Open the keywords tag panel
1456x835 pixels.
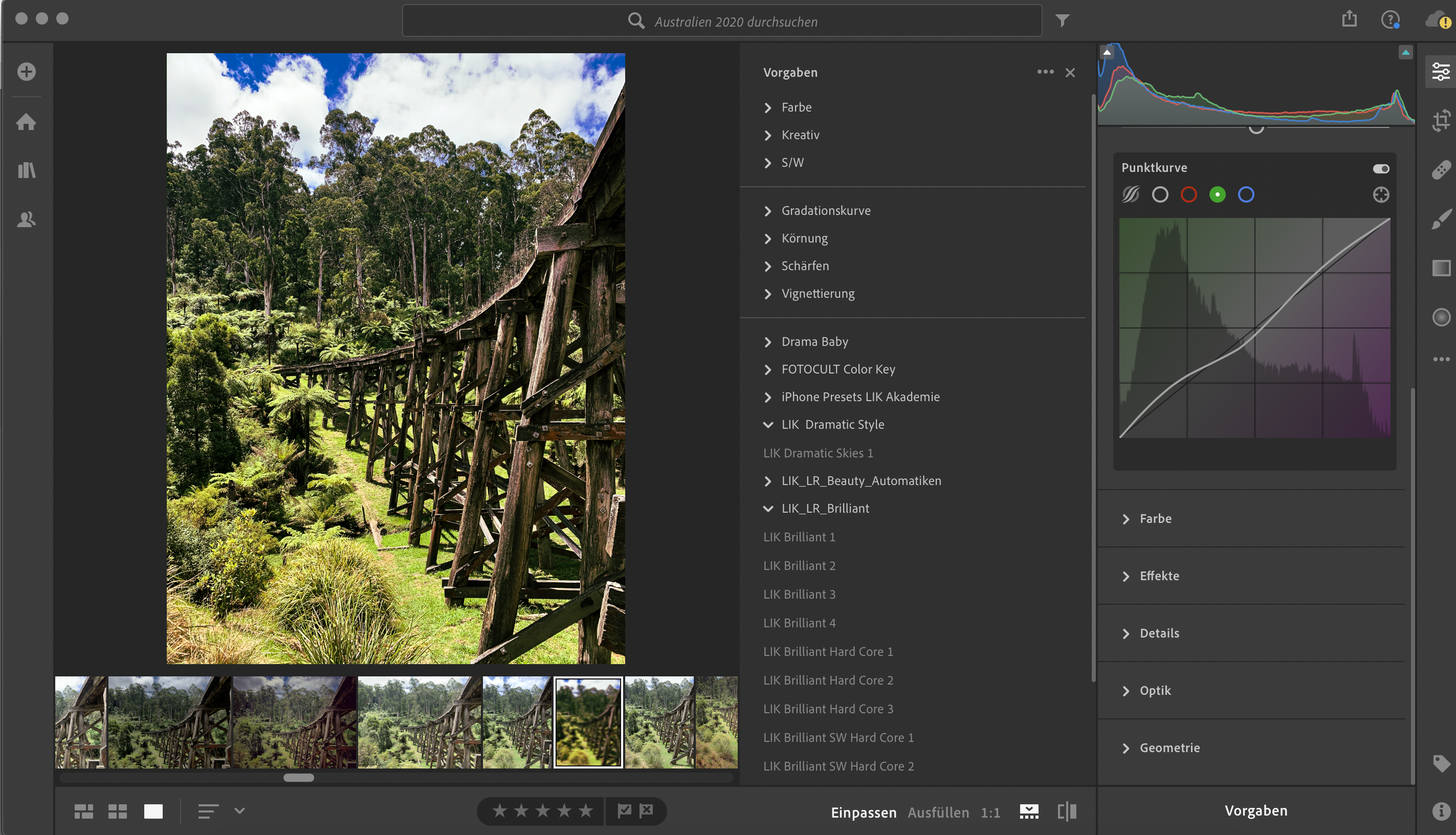click(1441, 763)
